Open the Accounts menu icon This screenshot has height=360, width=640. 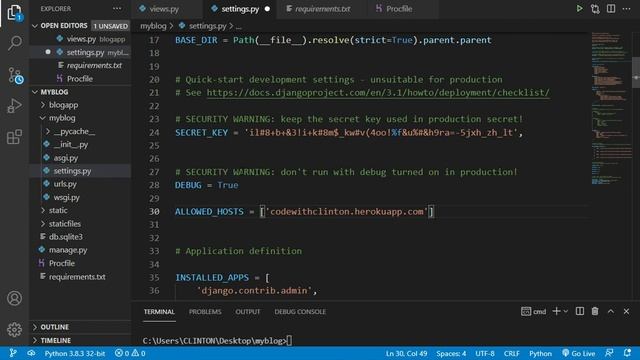(14, 298)
